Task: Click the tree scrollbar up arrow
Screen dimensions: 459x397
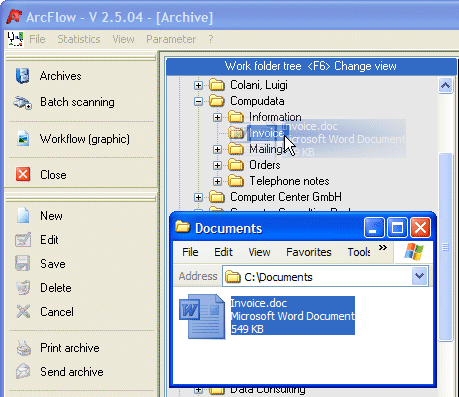Action: (x=445, y=86)
